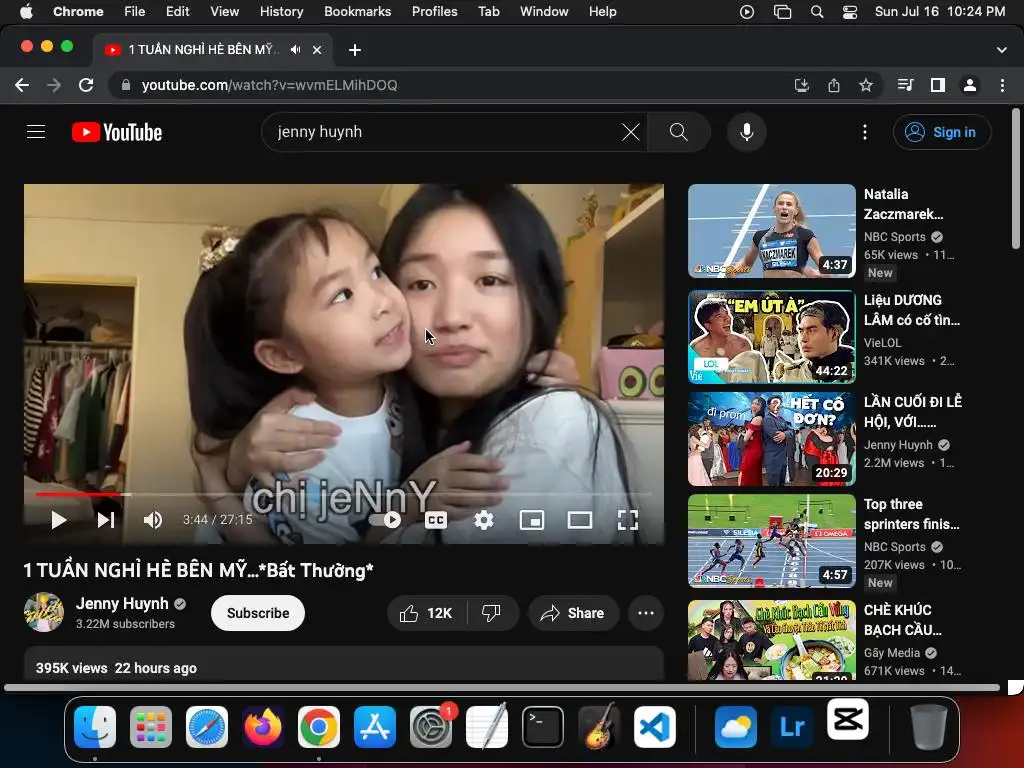The image size is (1024, 768).
Task: Open the LẦN CUỐI ĐI LỄ HỘI thumbnail
Action: tap(771, 439)
